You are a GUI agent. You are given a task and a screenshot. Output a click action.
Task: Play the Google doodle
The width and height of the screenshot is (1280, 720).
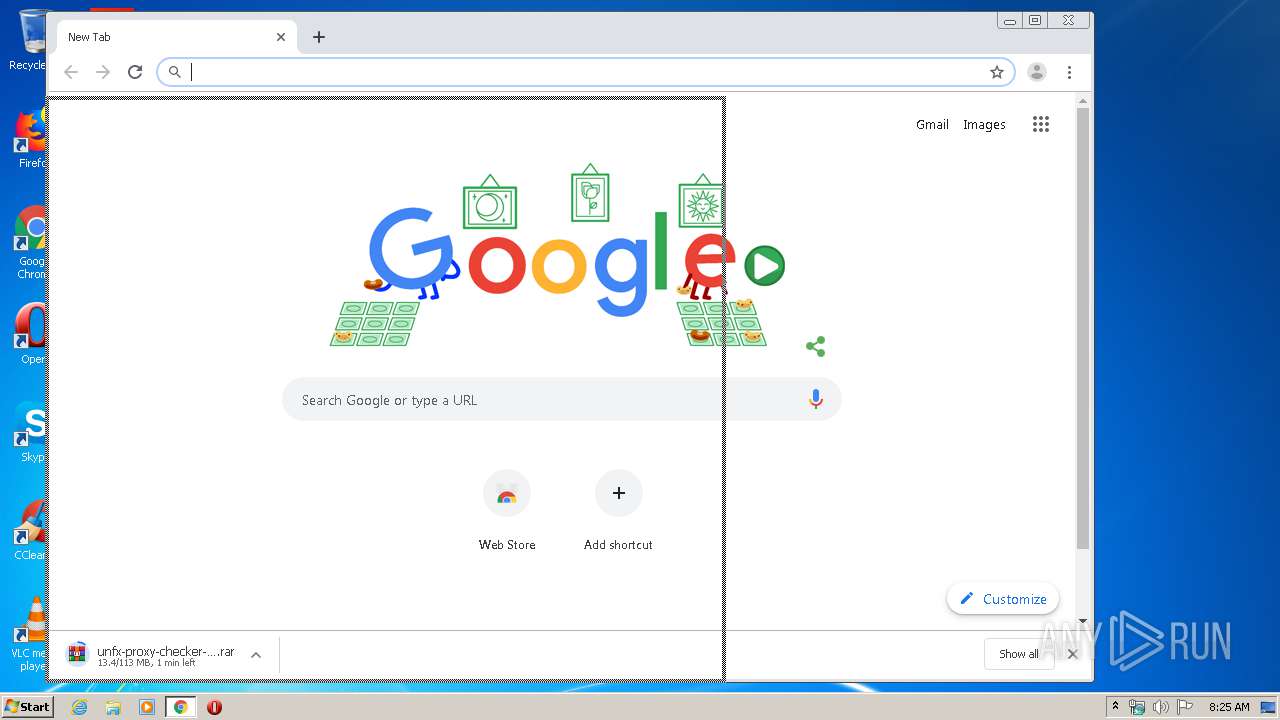pos(765,266)
